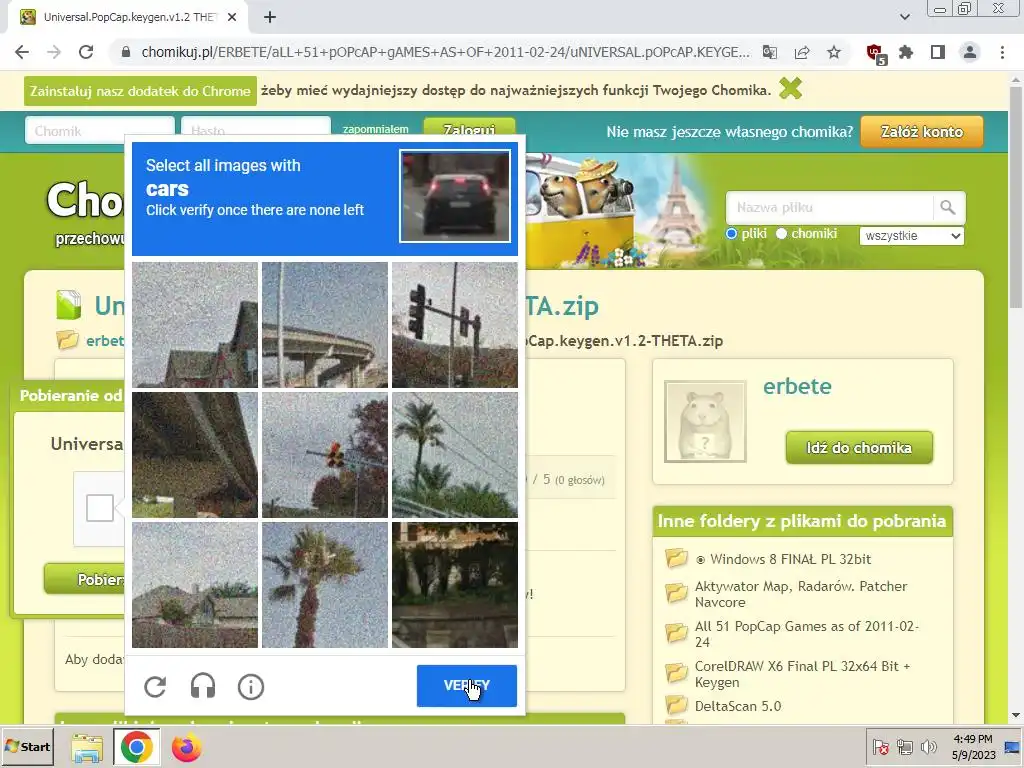Viewport: 1024px width, 768px height.
Task: Open Windows 8 FINAL PL 32bit folder
Action: pyautogui.click(x=790, y=559)
